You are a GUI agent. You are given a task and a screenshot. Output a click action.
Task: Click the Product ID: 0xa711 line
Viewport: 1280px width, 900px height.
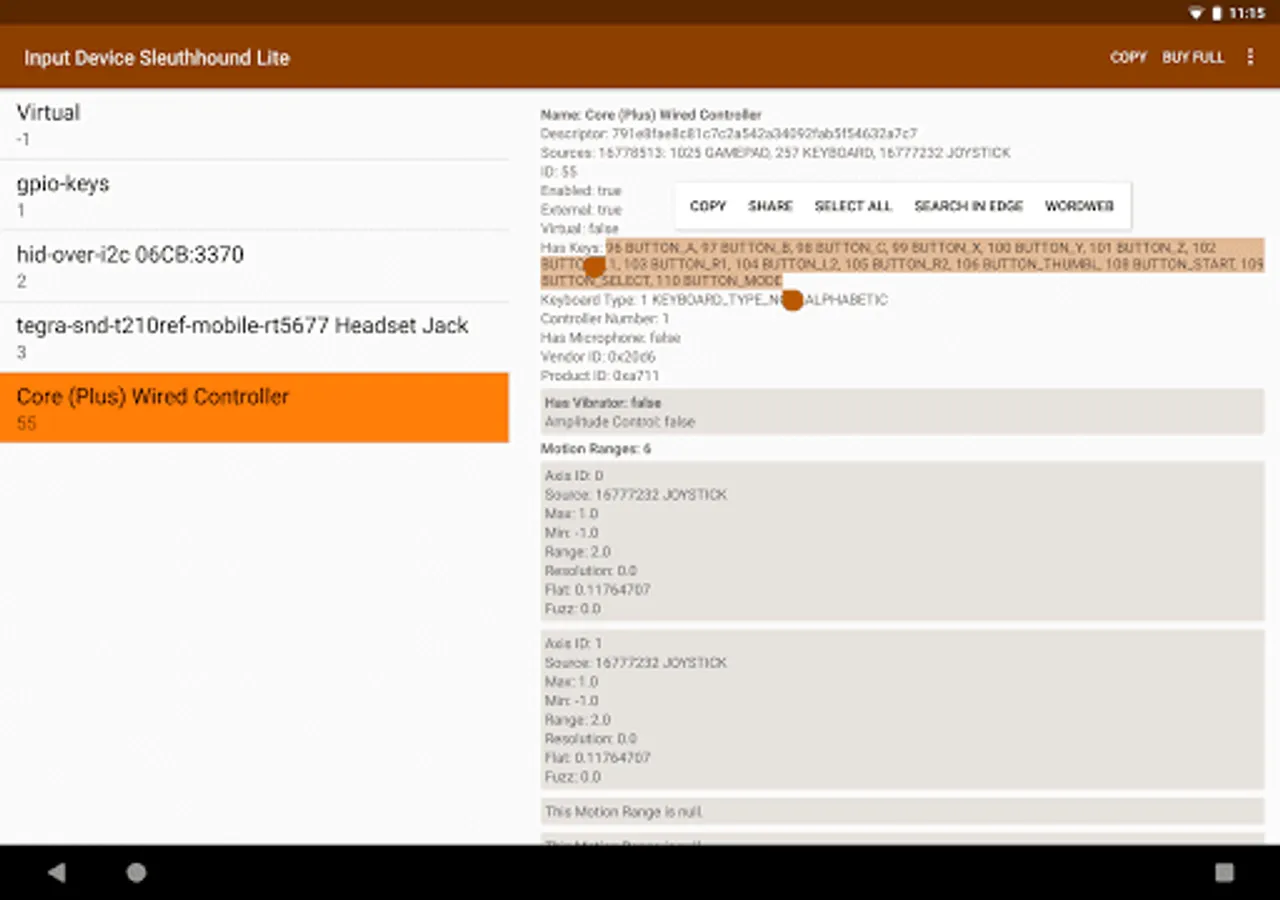pos(600,376)
